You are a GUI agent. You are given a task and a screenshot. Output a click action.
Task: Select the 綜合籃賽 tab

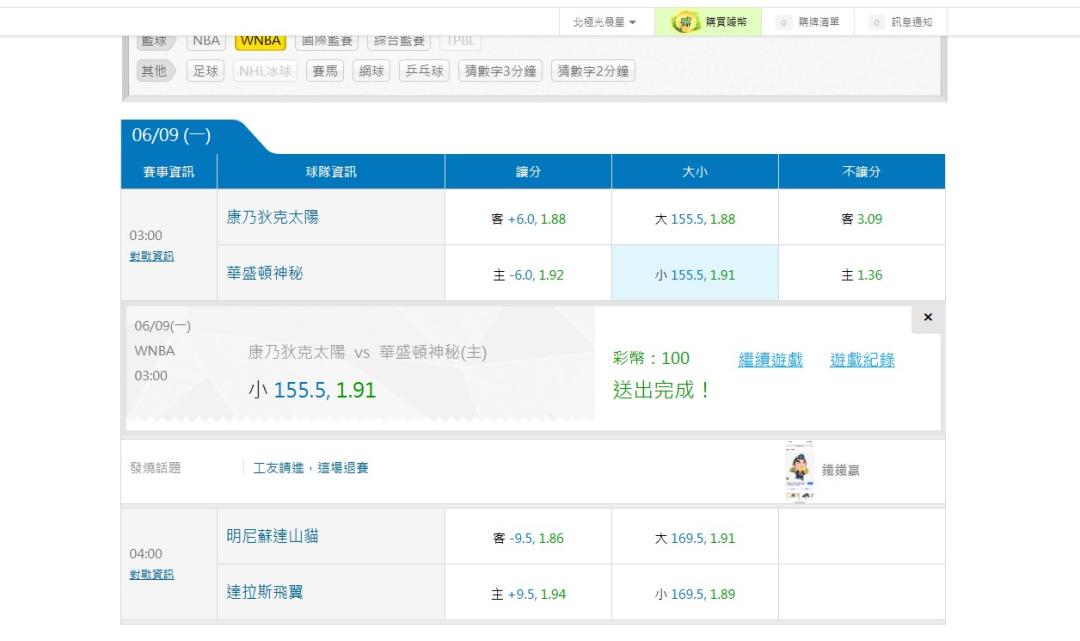(x=399, y=41)
